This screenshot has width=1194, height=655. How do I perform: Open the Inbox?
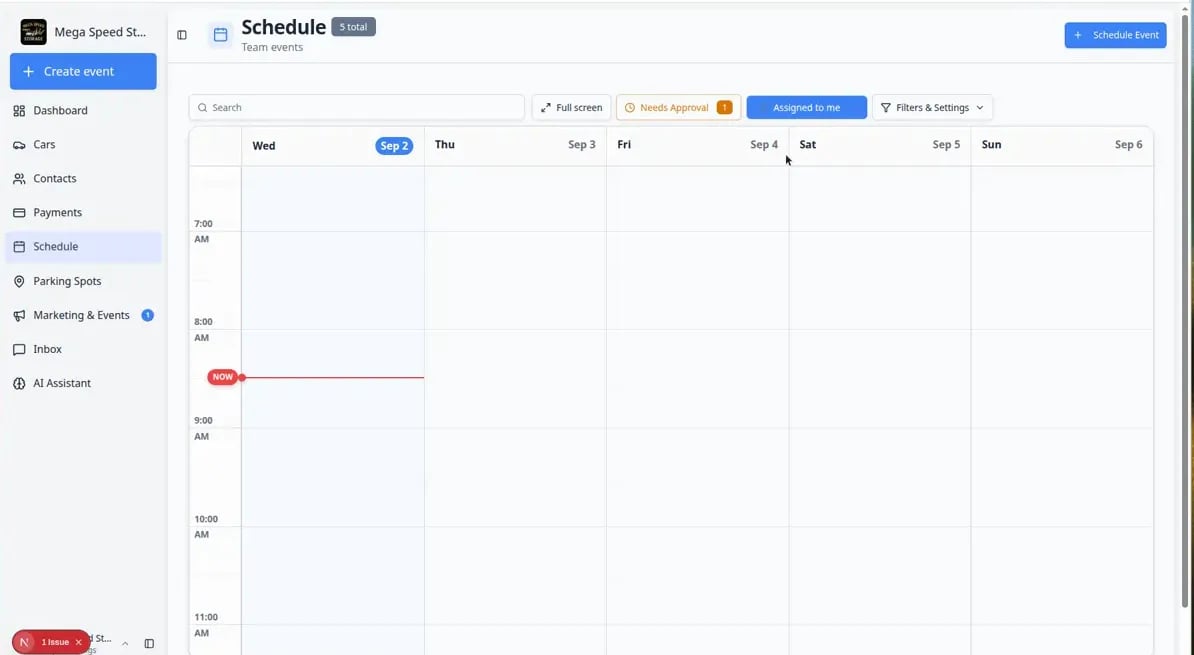[x=83, y=350]
